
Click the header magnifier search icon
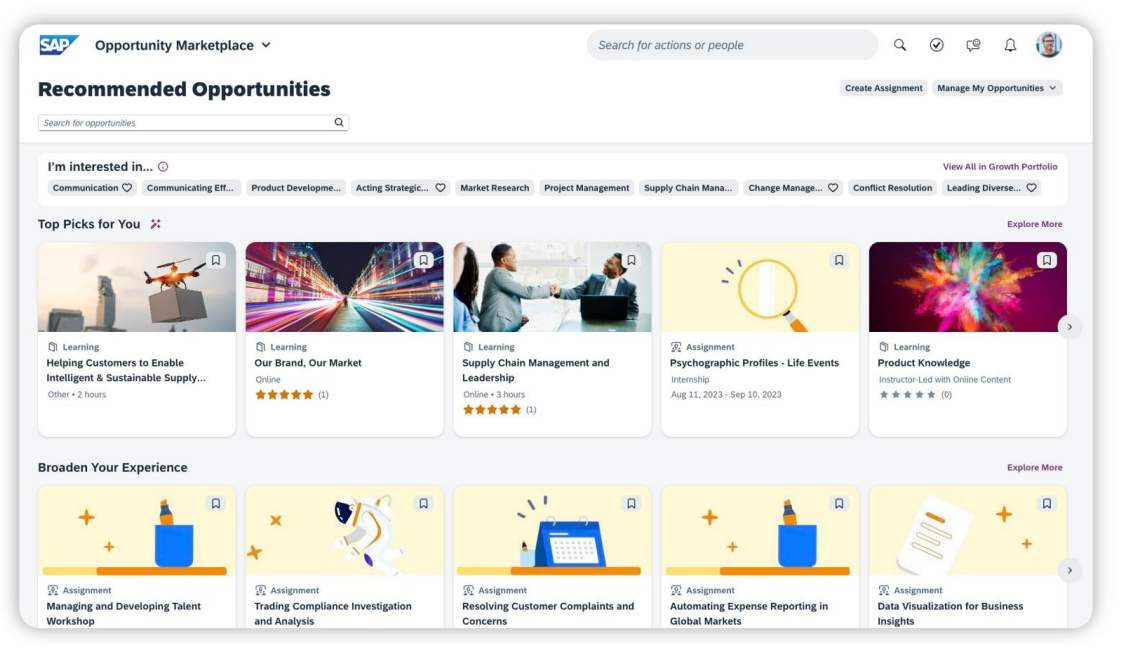[x=900, y=45]
